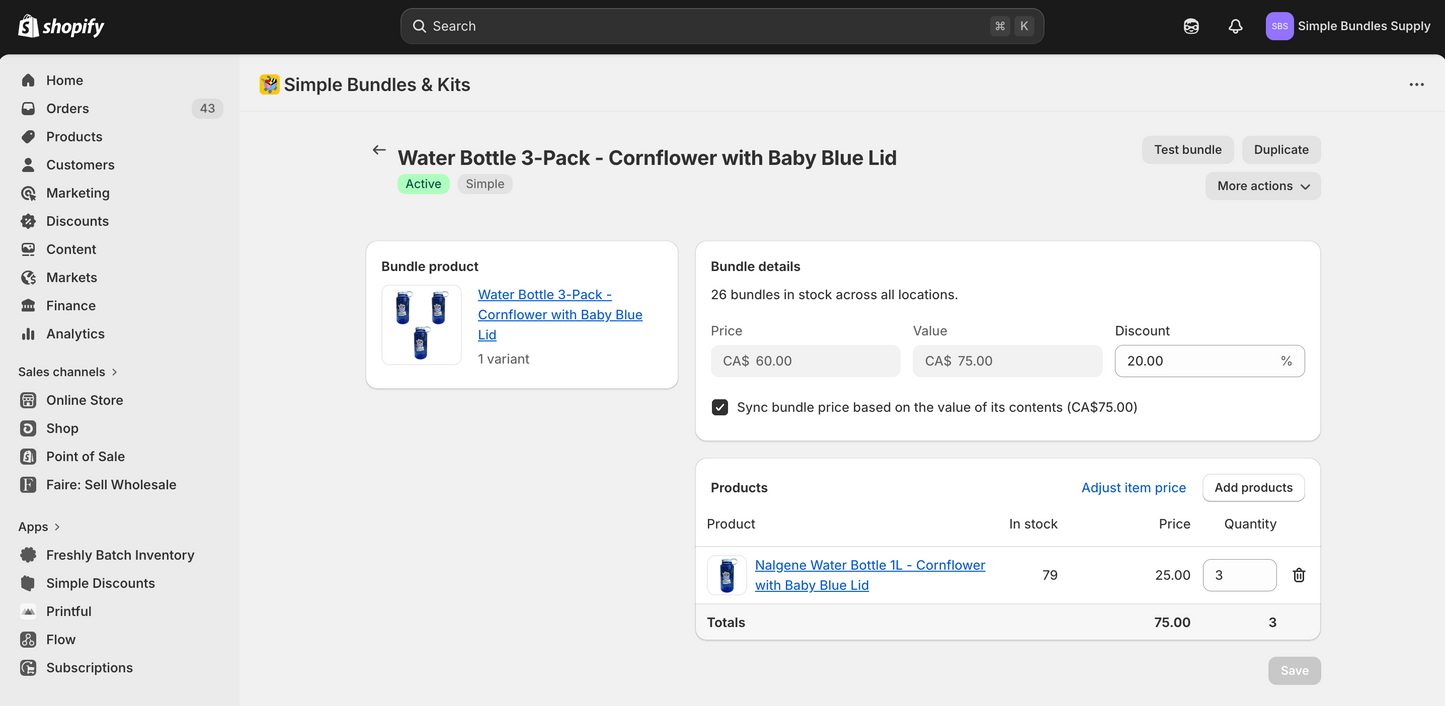Screen dimensions: 1445x706
Task: Expand the Apps section
Action: point(39,527)
